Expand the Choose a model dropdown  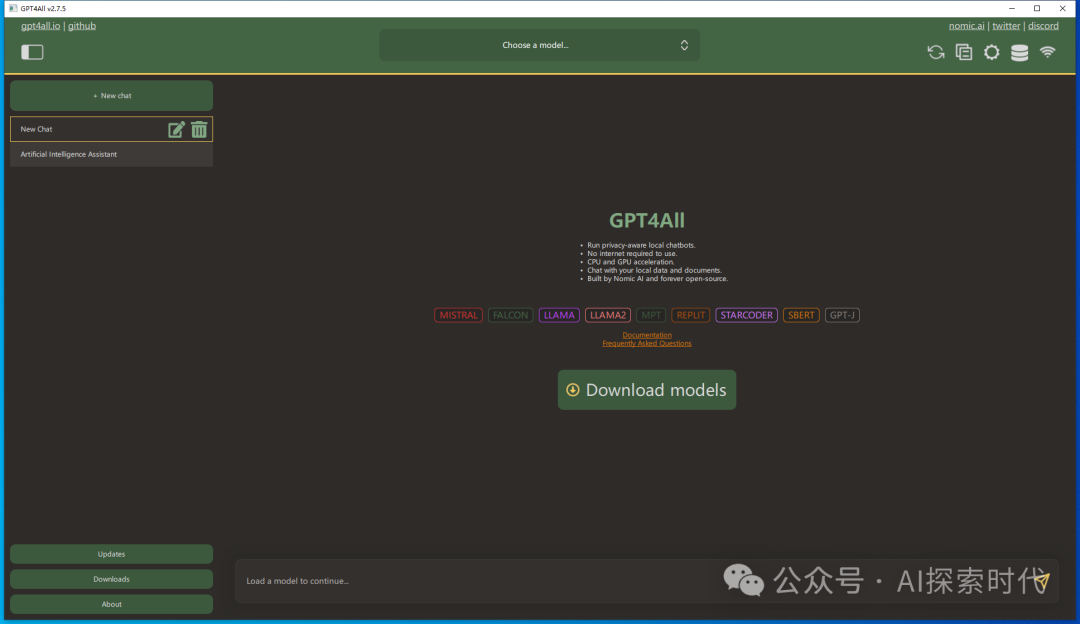pos(539,45)
